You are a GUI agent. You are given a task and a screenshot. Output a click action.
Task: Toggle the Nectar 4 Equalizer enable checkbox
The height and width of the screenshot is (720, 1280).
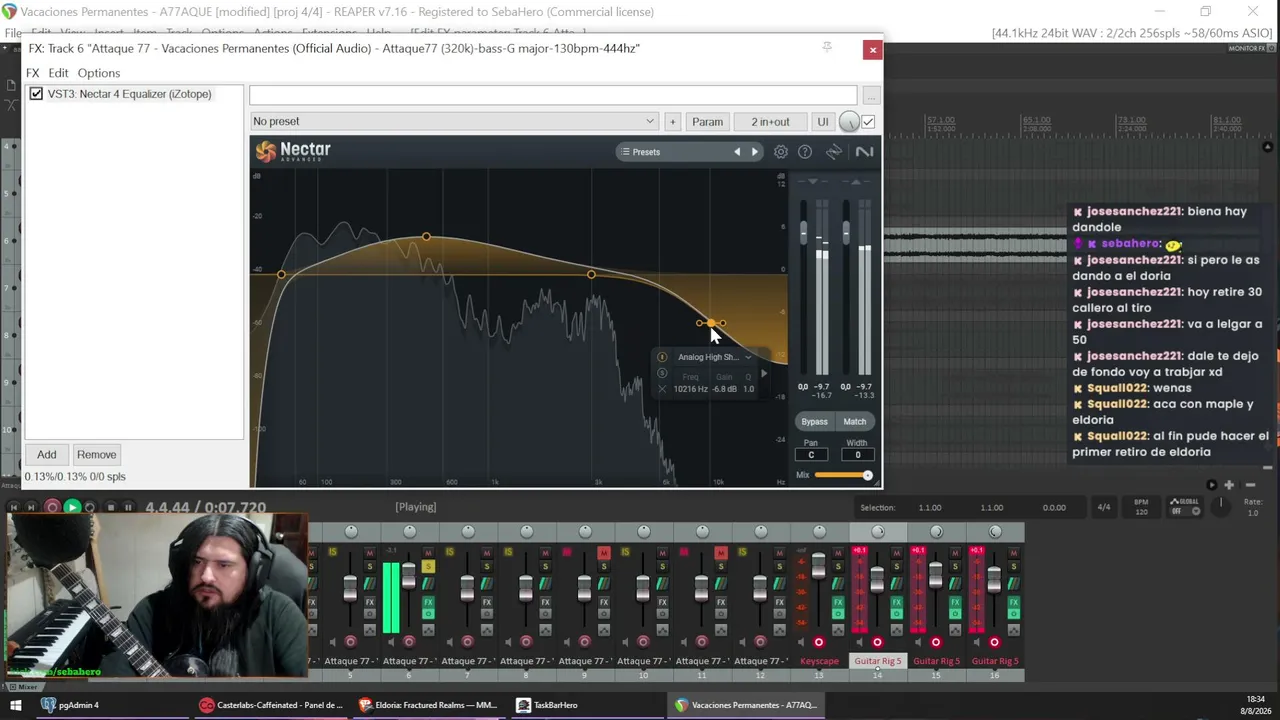[x=37, y=94]
